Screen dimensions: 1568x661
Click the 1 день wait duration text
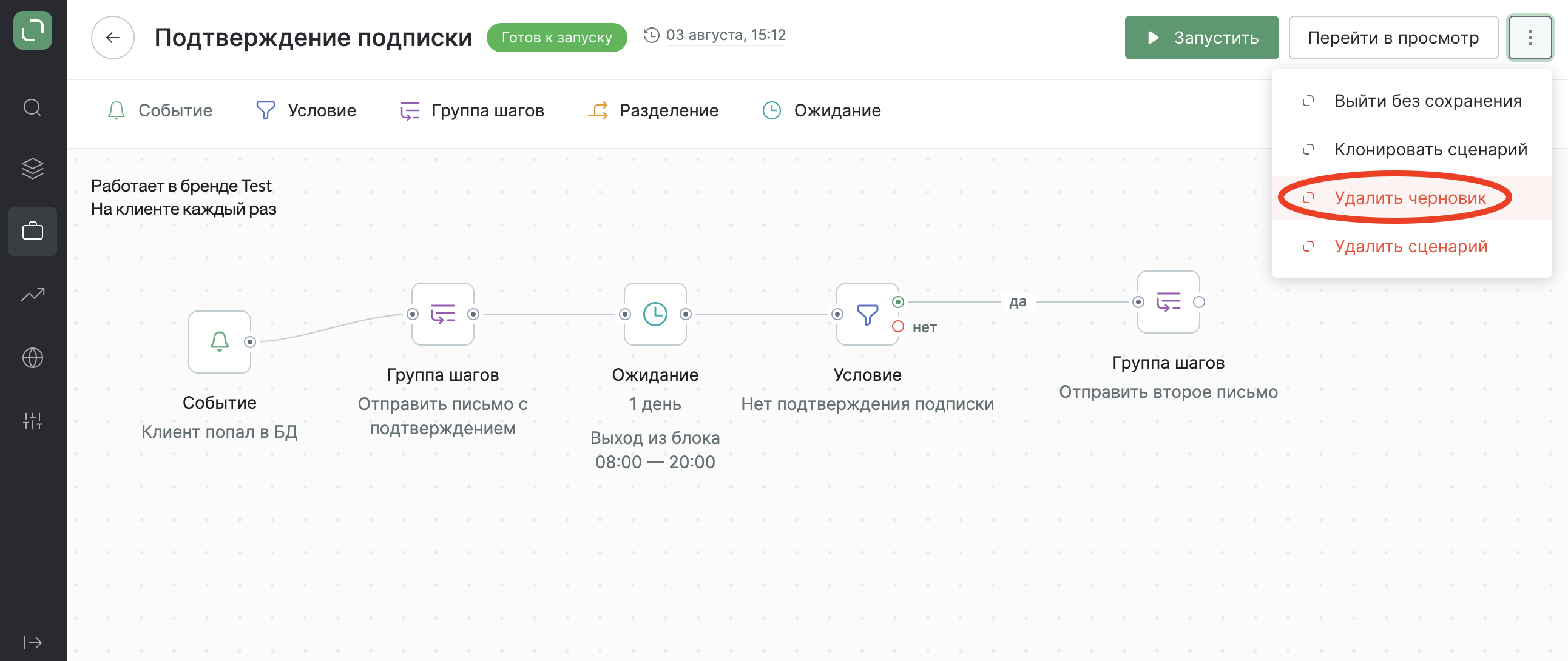coord(655,404)
